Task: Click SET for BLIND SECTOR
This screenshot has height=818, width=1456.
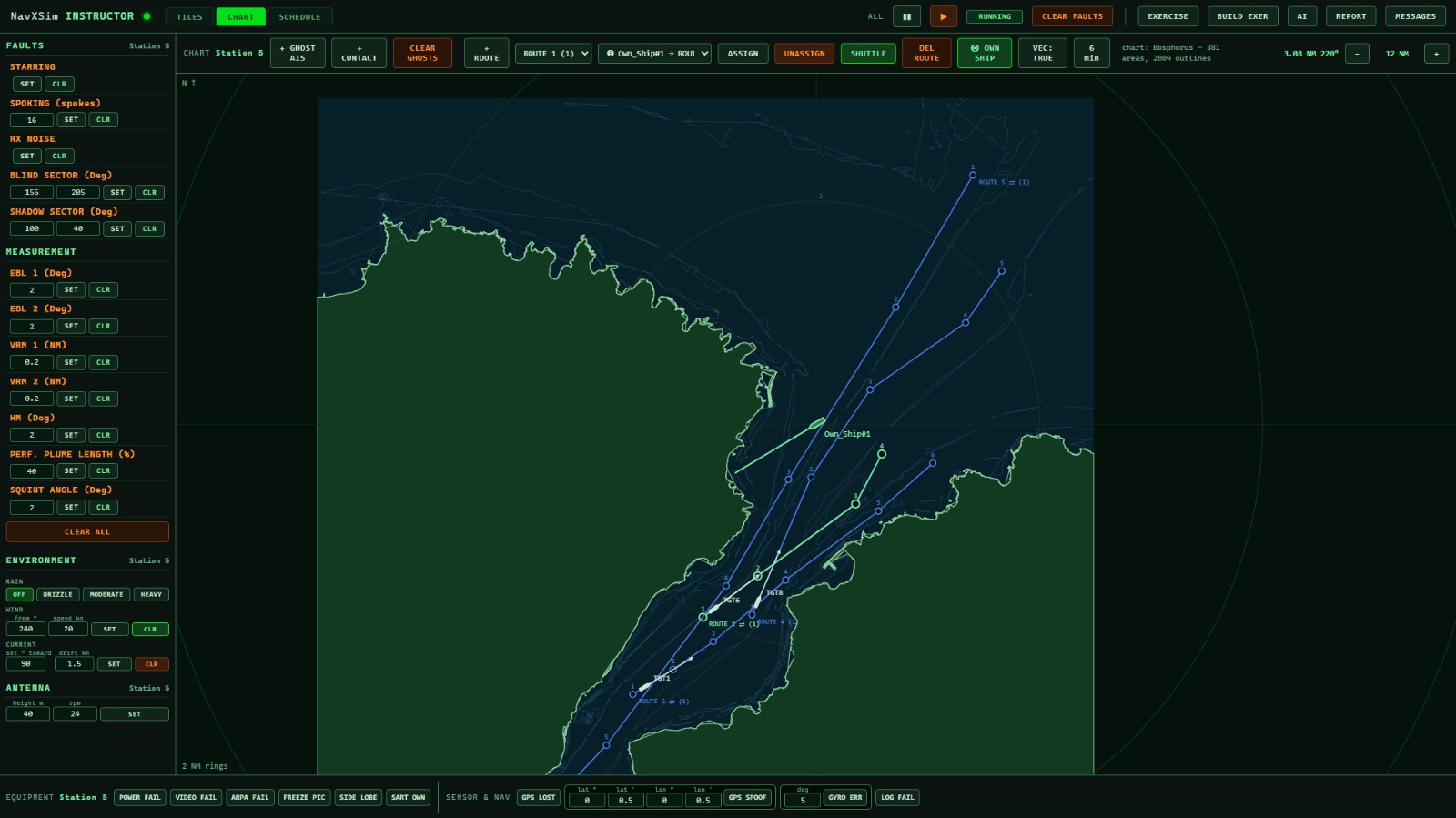Action: click(117, 192)
